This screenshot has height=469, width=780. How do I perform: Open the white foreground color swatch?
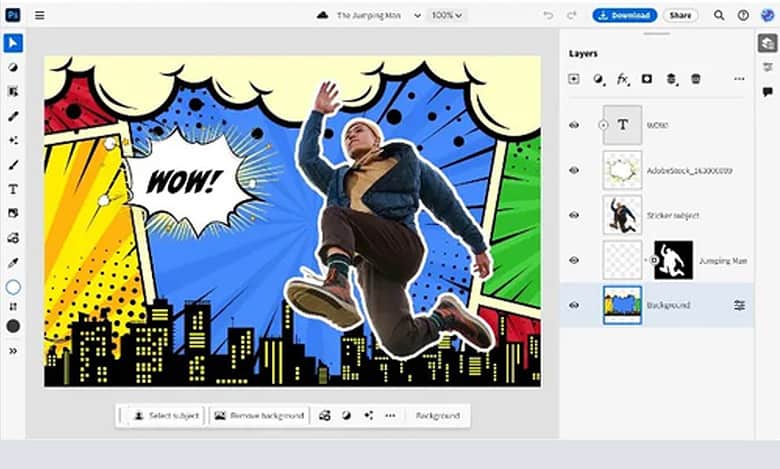[x=13, y=287]
